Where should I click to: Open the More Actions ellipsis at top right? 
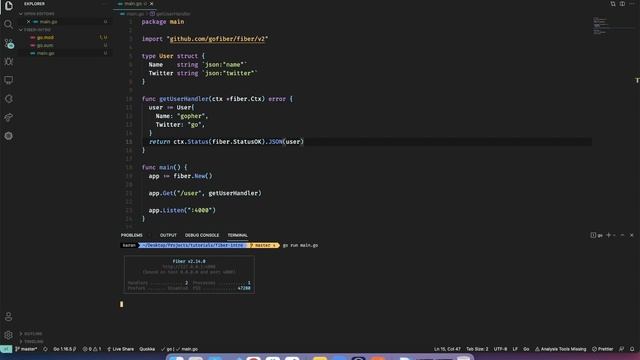(x=631, y=4)
